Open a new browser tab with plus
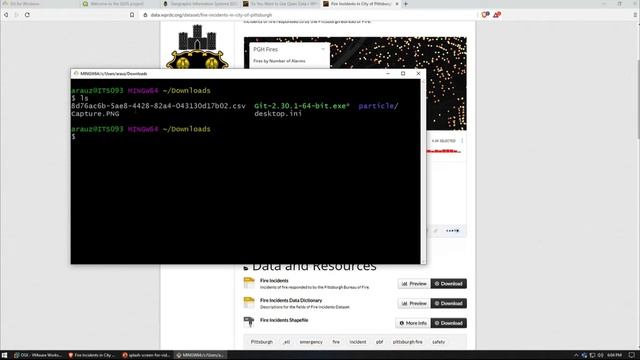Viewport: 640px width, 360px height. pyautogui.click(x=406, y=4)
